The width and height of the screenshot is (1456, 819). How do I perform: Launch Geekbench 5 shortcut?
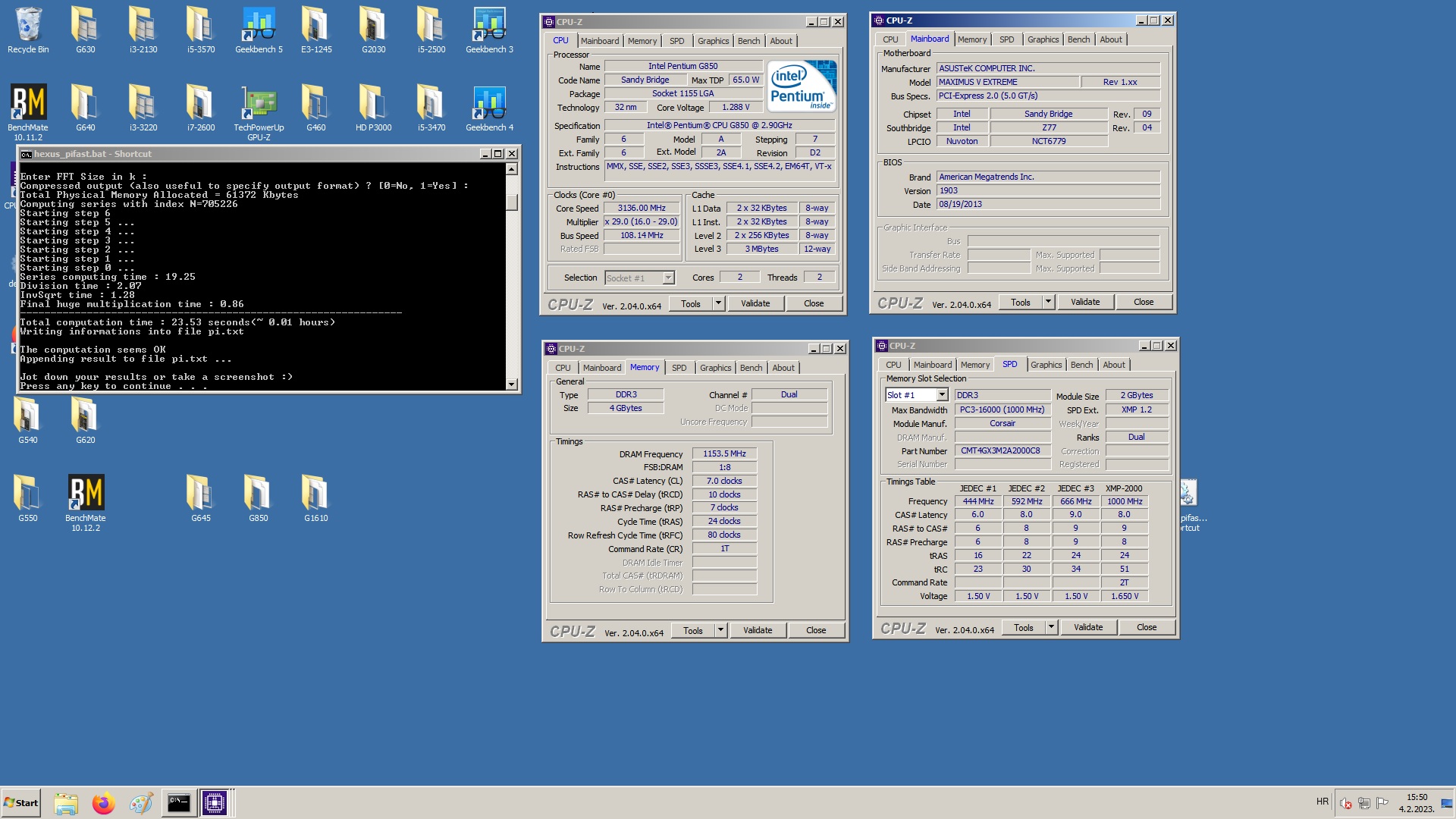point(259,30)
